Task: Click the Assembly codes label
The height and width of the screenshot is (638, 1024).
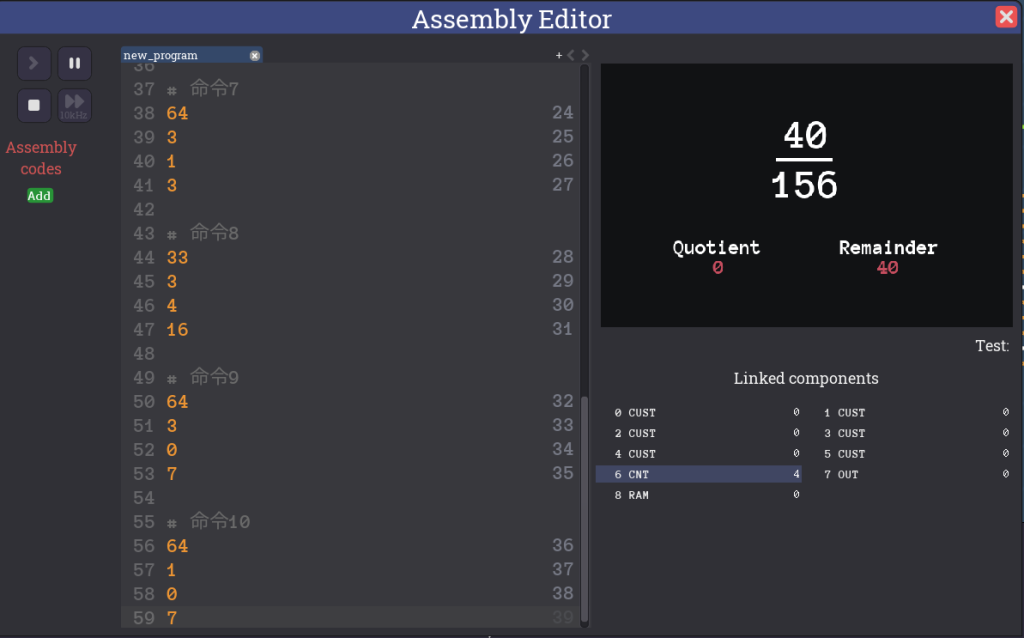Action: pyautogui.click(x=41, y=158)
